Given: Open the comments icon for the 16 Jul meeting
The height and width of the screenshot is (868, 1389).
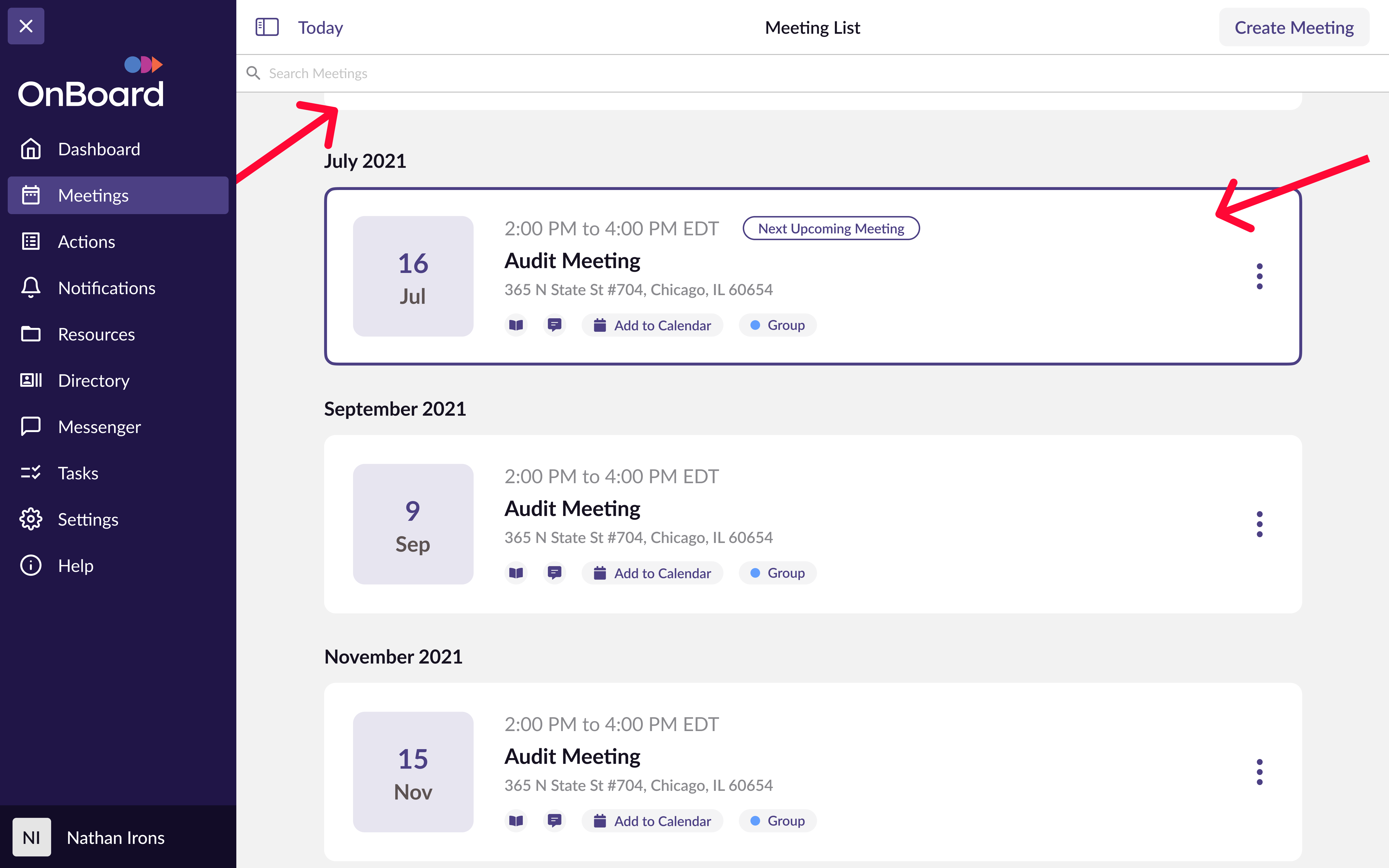Looking at the screenshot, I should (x=554, y=325).
